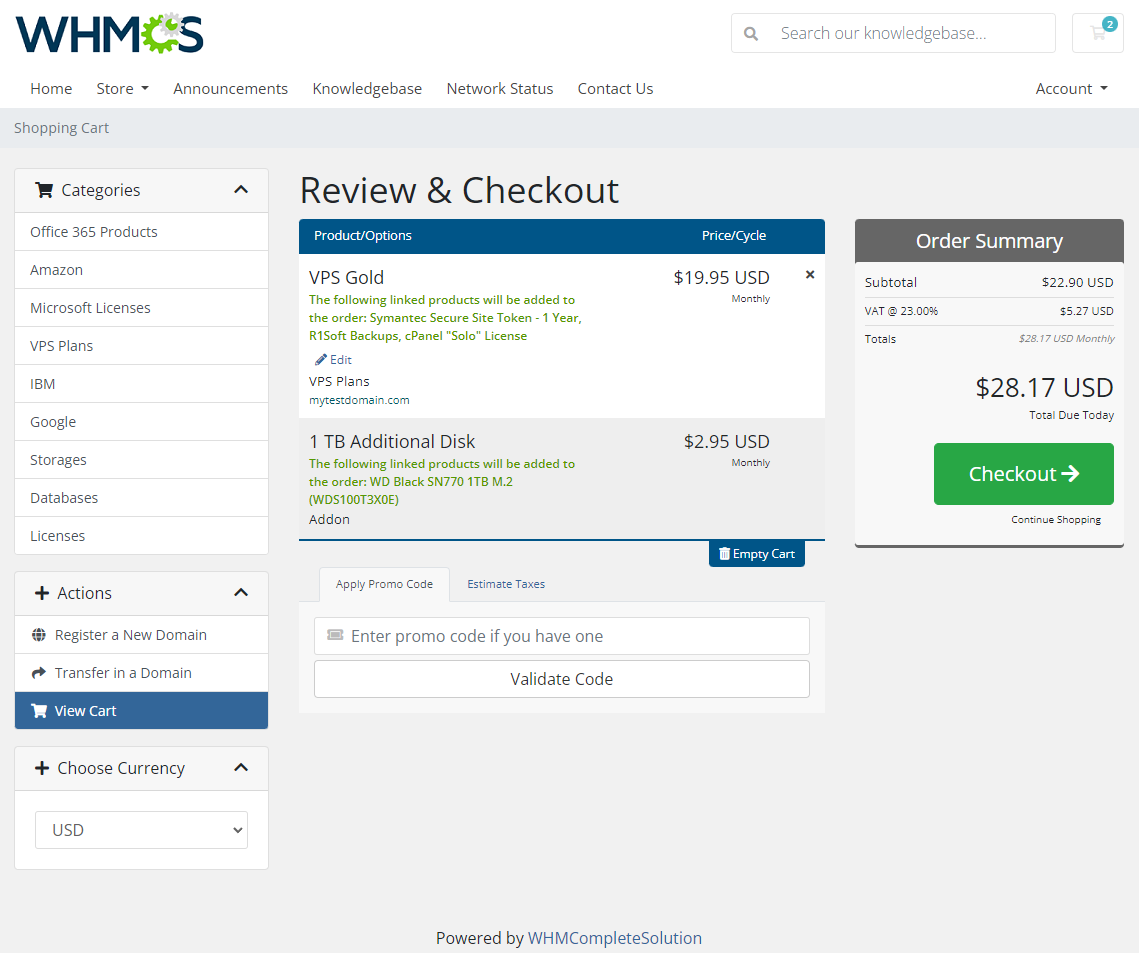Image resolution: width=1139 pixels, height=953 pixels.
Task: Open the Store menu
Action: coord(122,88)
